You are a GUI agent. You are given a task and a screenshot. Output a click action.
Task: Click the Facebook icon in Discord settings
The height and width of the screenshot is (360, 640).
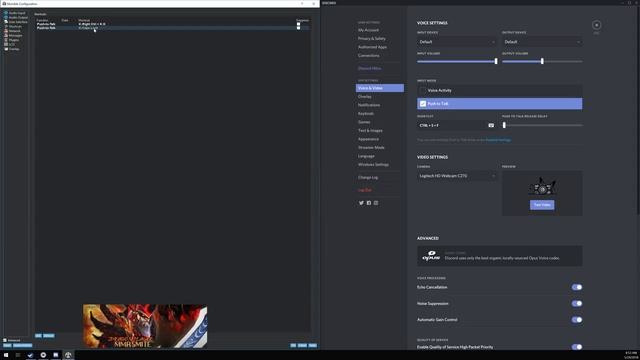coord(369,203)
